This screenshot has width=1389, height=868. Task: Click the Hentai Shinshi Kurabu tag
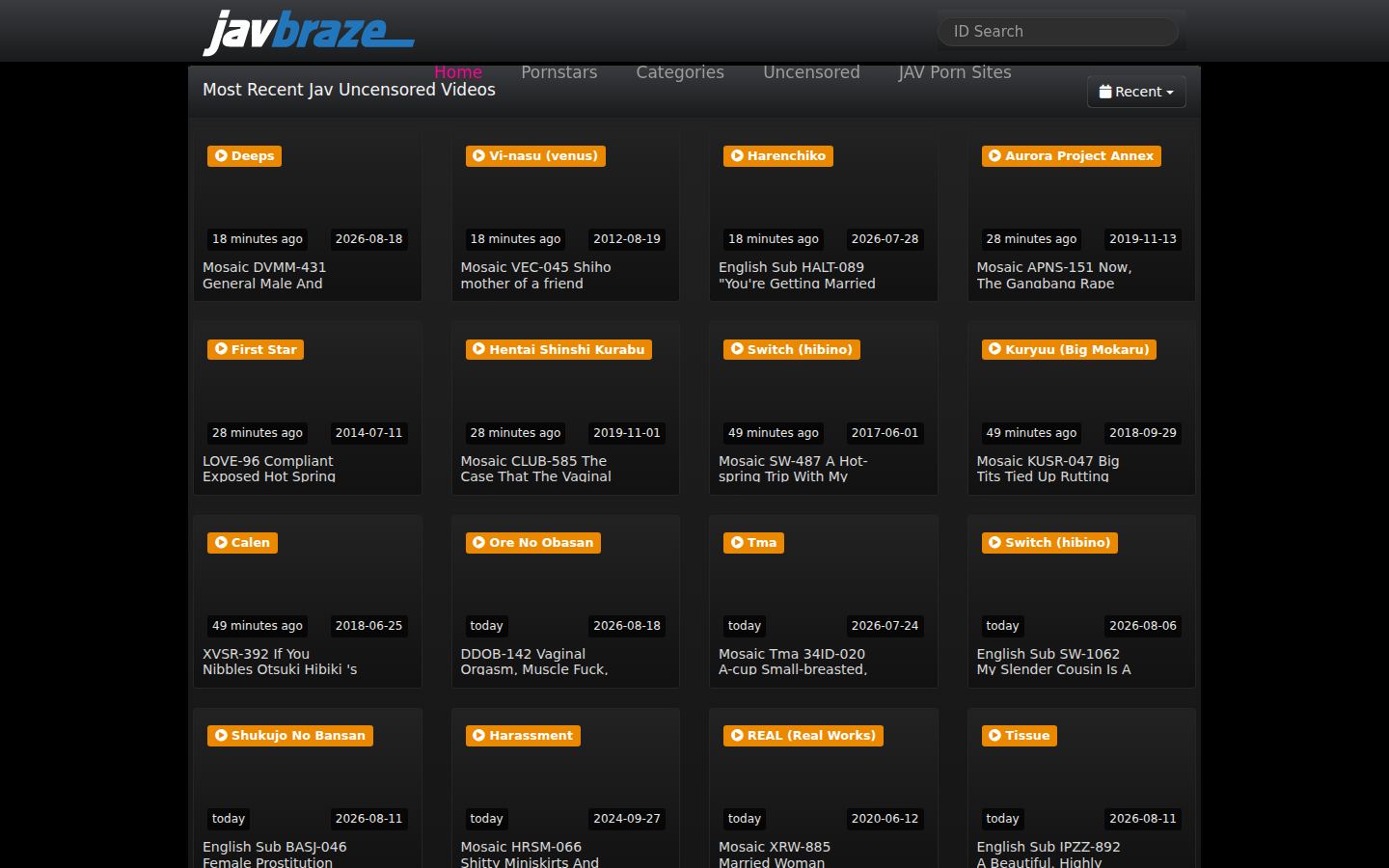point(558,350)
